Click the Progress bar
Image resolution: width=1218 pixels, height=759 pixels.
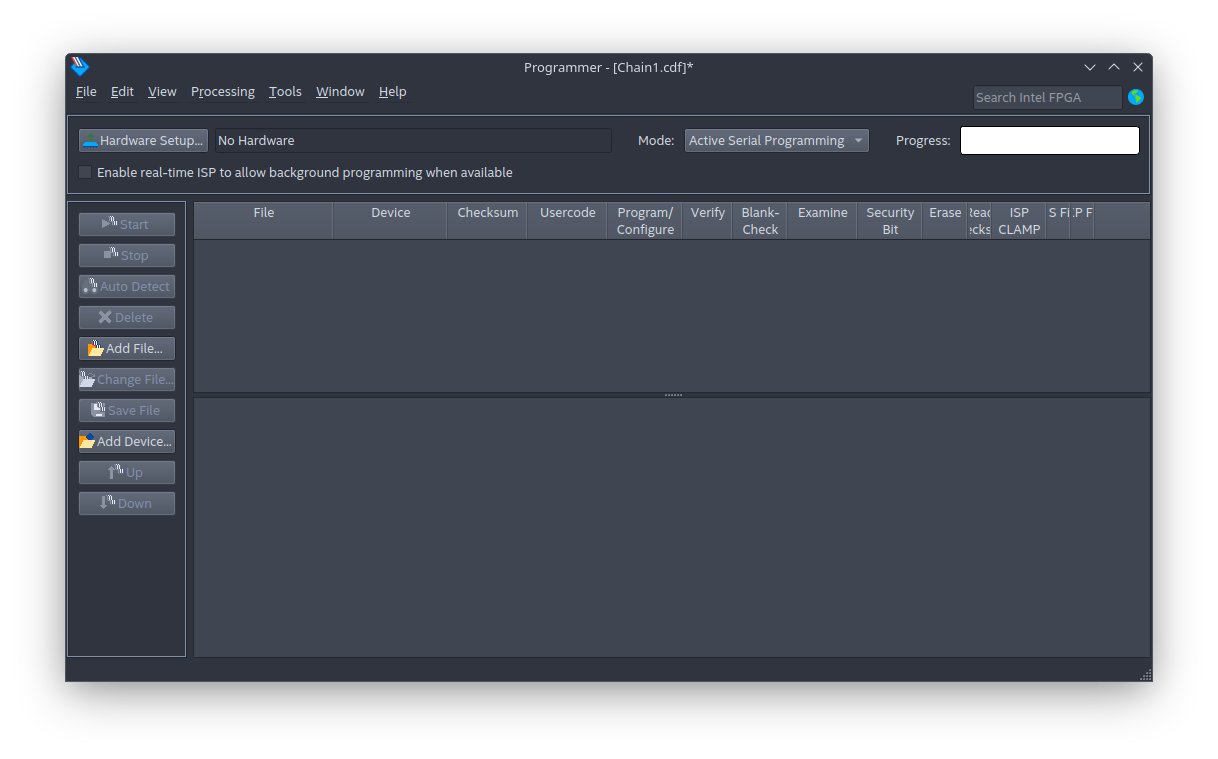(1049, 141)
